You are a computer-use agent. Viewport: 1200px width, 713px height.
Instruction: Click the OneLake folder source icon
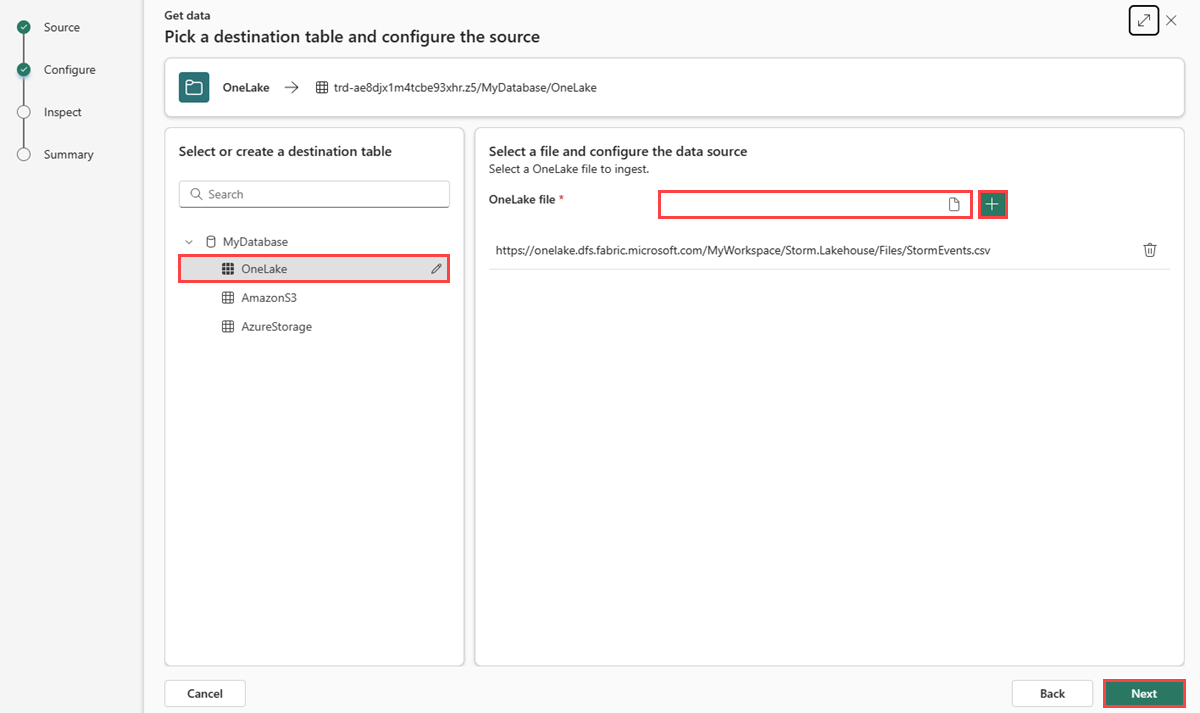pos(194,87)
